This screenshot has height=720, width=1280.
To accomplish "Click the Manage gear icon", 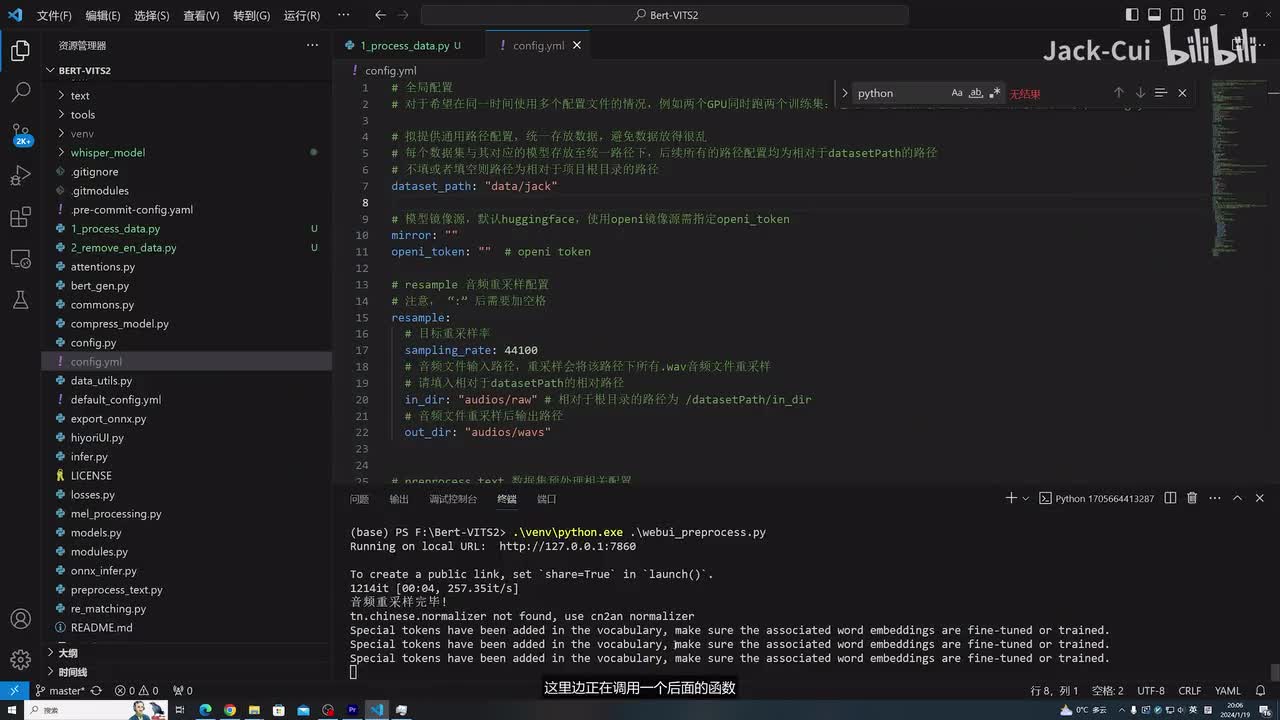I will point(20,659).
